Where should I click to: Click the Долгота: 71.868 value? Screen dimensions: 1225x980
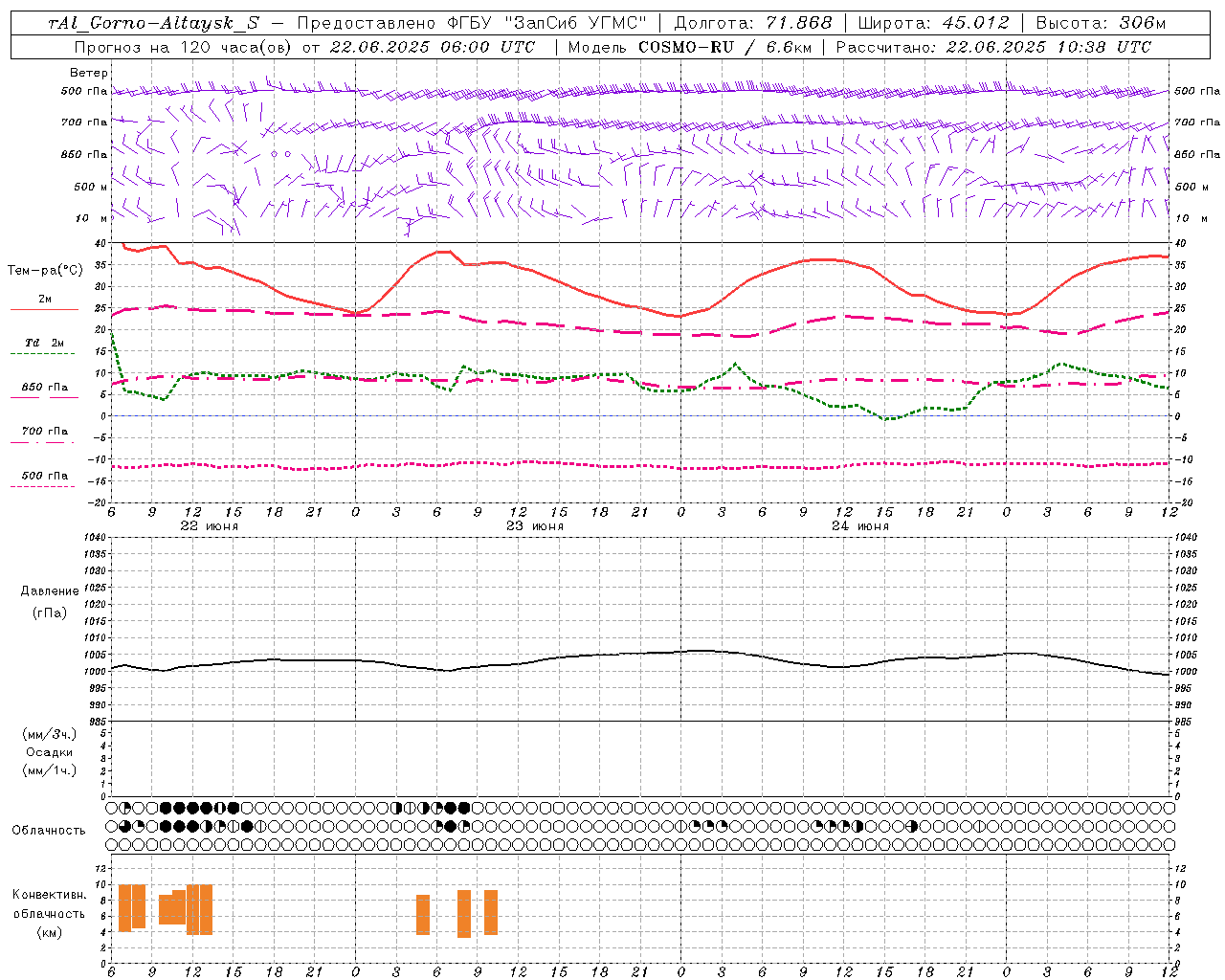click(753, 23)
